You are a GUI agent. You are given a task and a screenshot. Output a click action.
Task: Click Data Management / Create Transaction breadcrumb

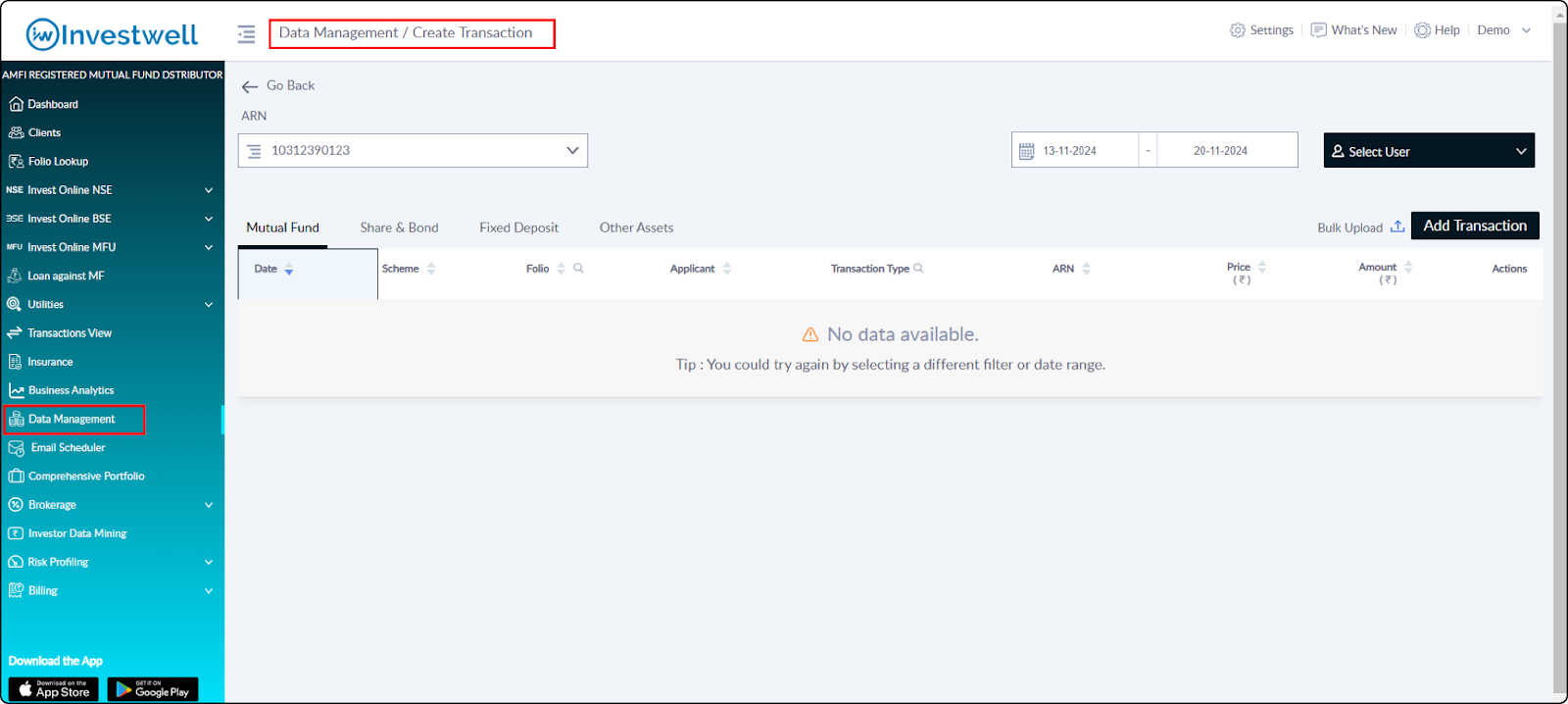(x=406, y=33)
